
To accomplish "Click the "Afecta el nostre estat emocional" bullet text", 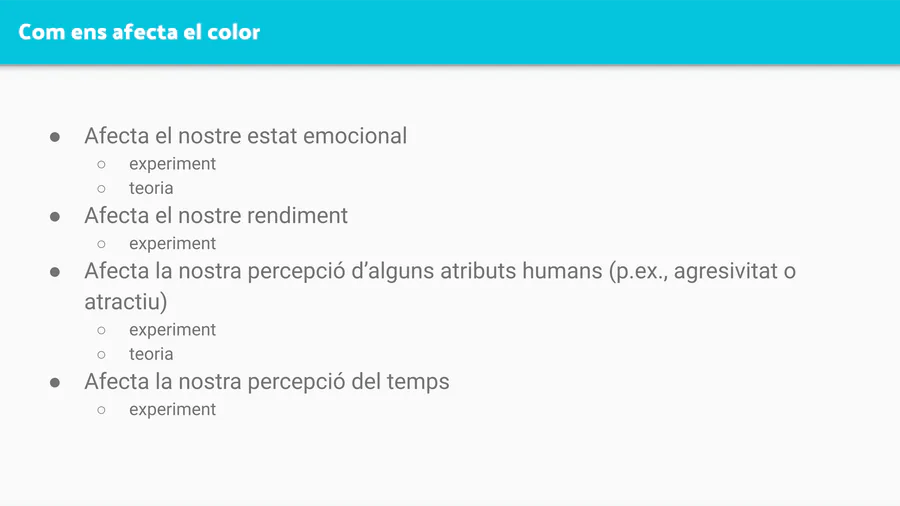I will click(245, 136).
